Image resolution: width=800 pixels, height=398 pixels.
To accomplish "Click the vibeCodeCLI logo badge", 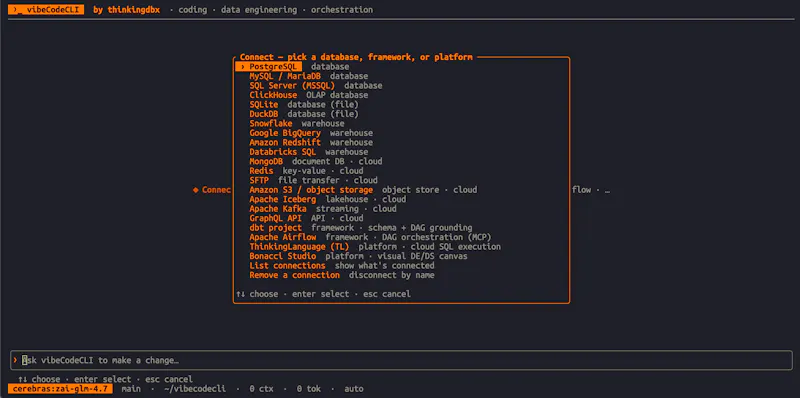I will [46, 10].
